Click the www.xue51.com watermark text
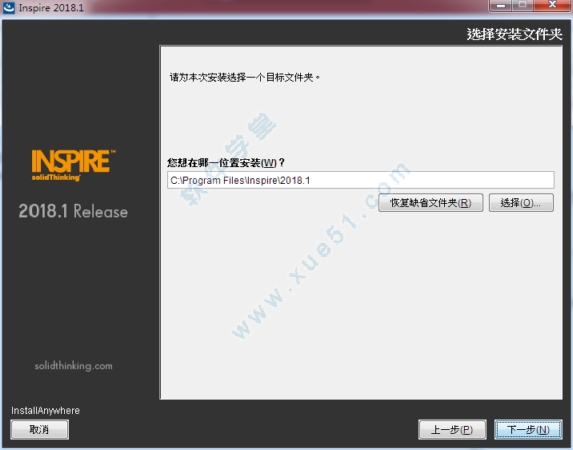 click(320, 251)
